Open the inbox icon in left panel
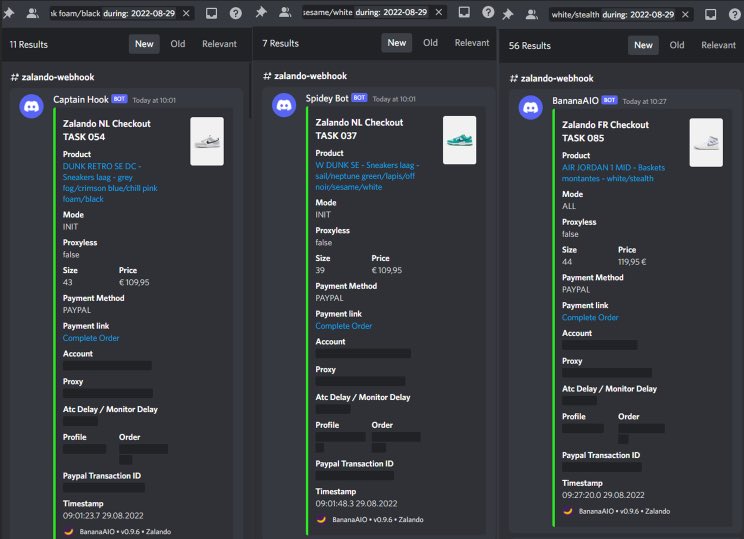Screen dimensions: 744x539 pyautogui.click(x=212, y=13)
